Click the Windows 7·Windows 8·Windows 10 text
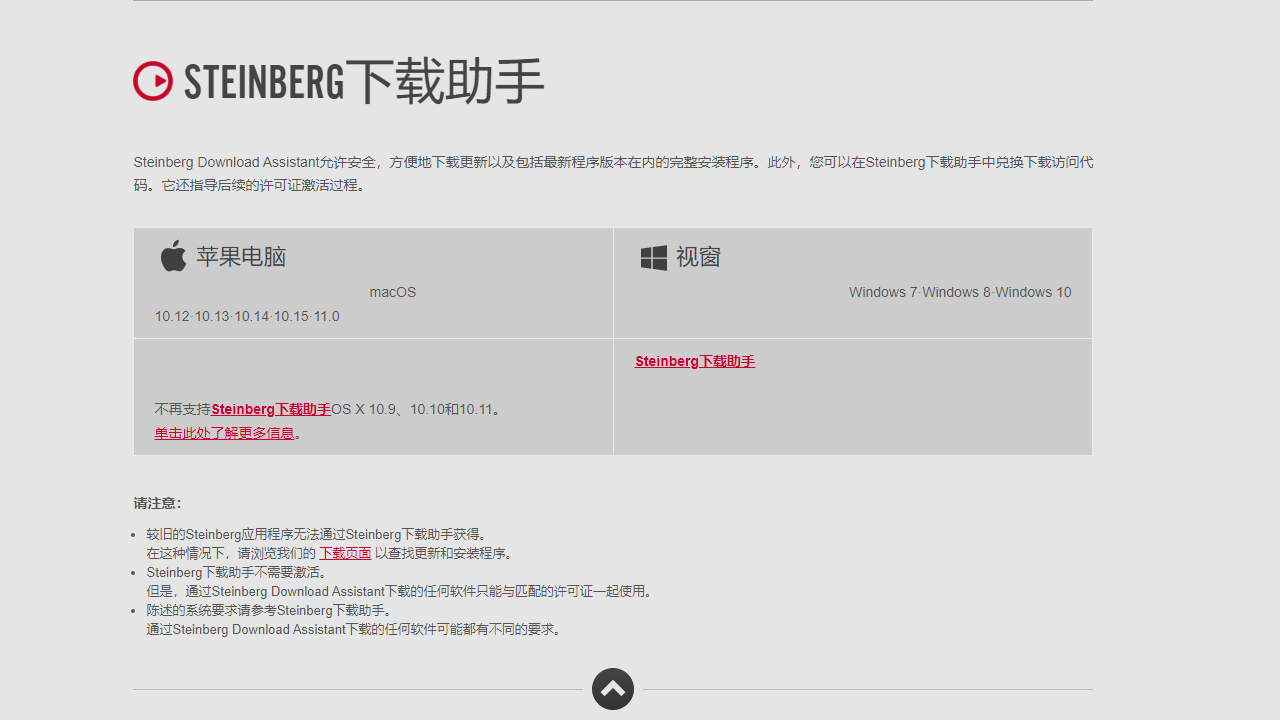The width and height of the screenshot is (1280, 720). coord(959,292)
